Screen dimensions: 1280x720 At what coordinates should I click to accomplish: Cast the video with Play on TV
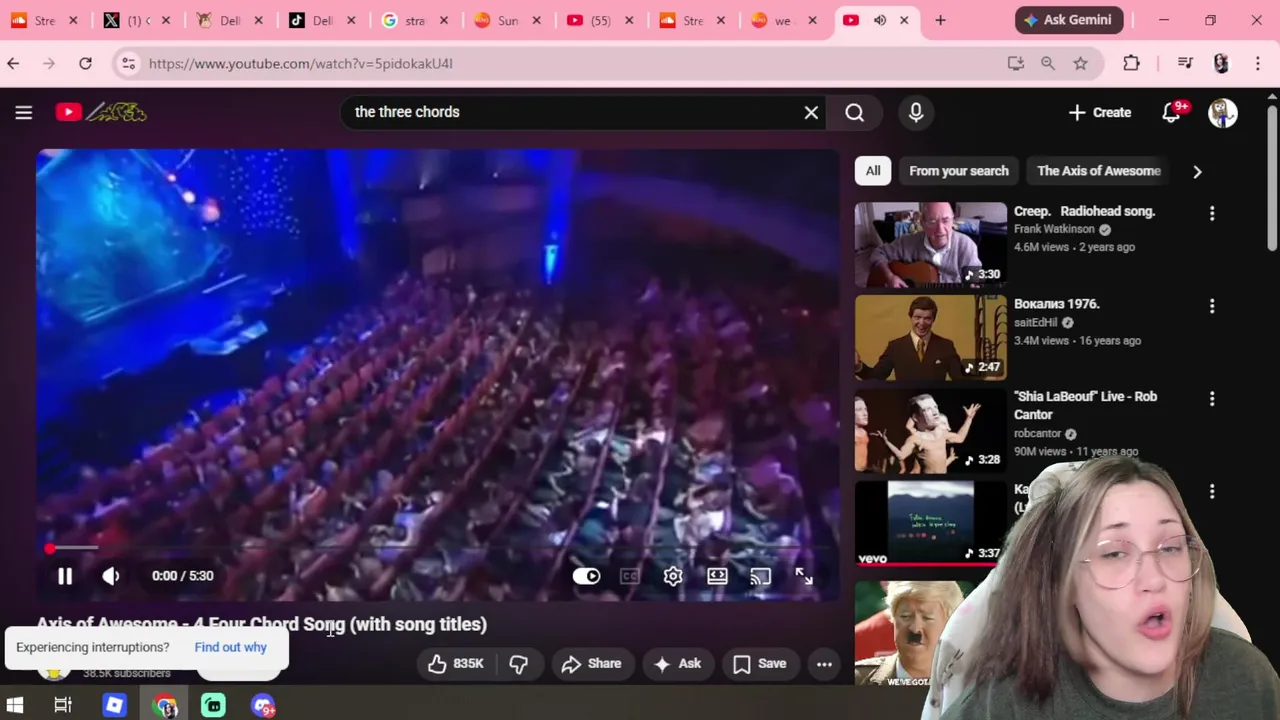point(761,576)
